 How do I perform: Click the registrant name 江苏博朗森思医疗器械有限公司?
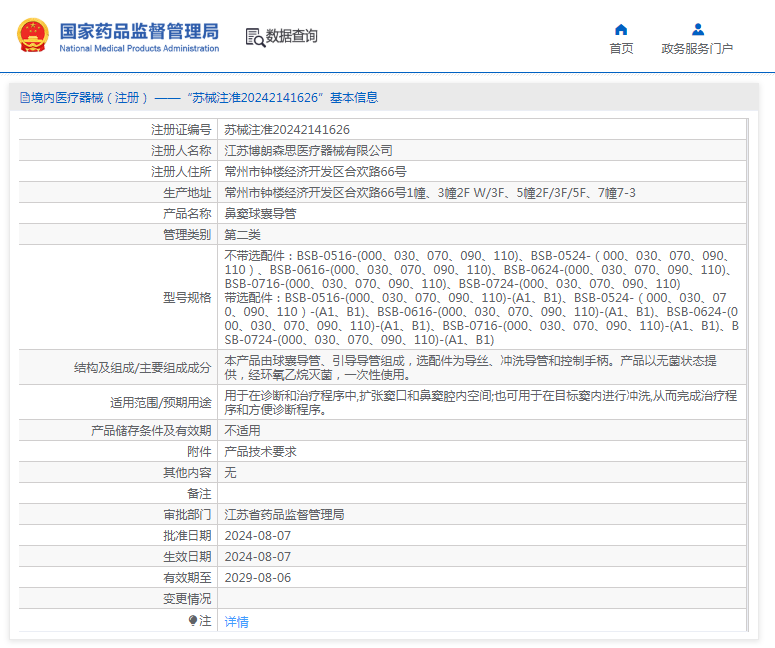(308, 150)
